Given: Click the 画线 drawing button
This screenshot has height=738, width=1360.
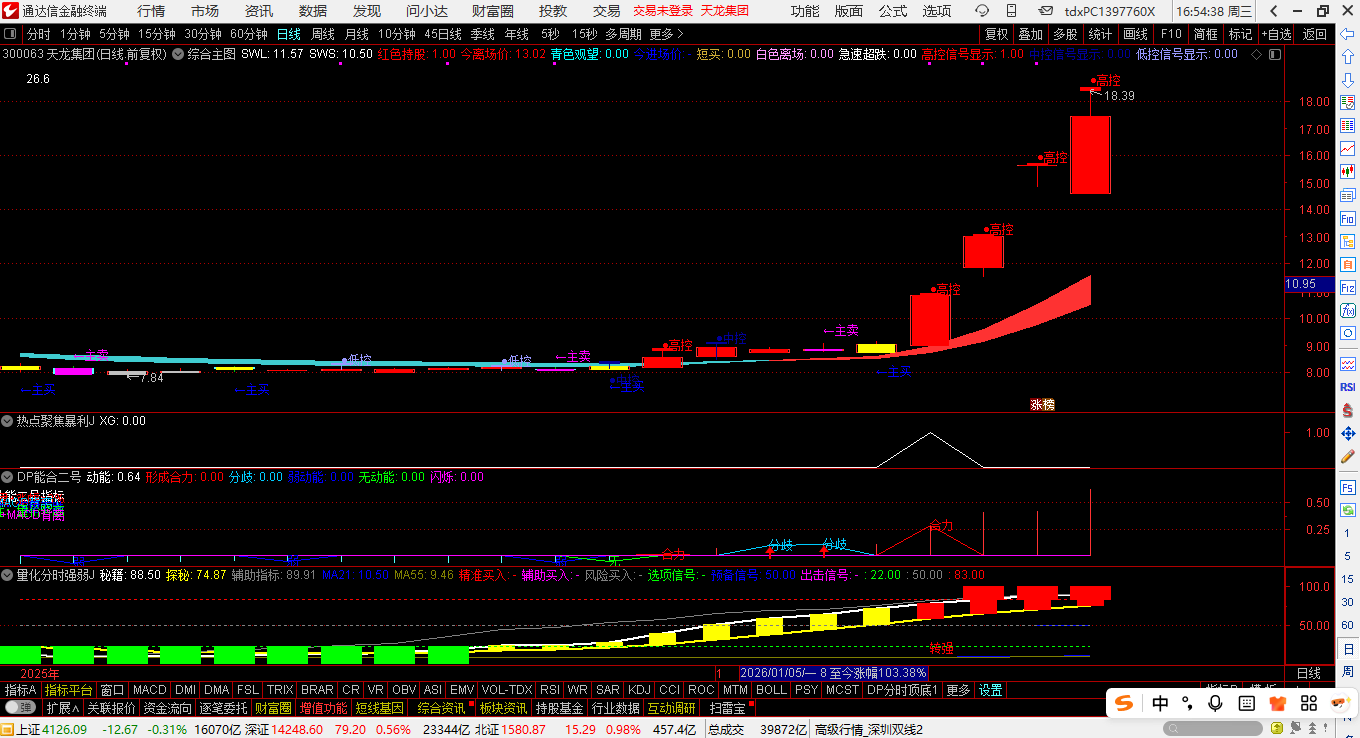Looking at the screenshot, I should tap(1135, 34).
